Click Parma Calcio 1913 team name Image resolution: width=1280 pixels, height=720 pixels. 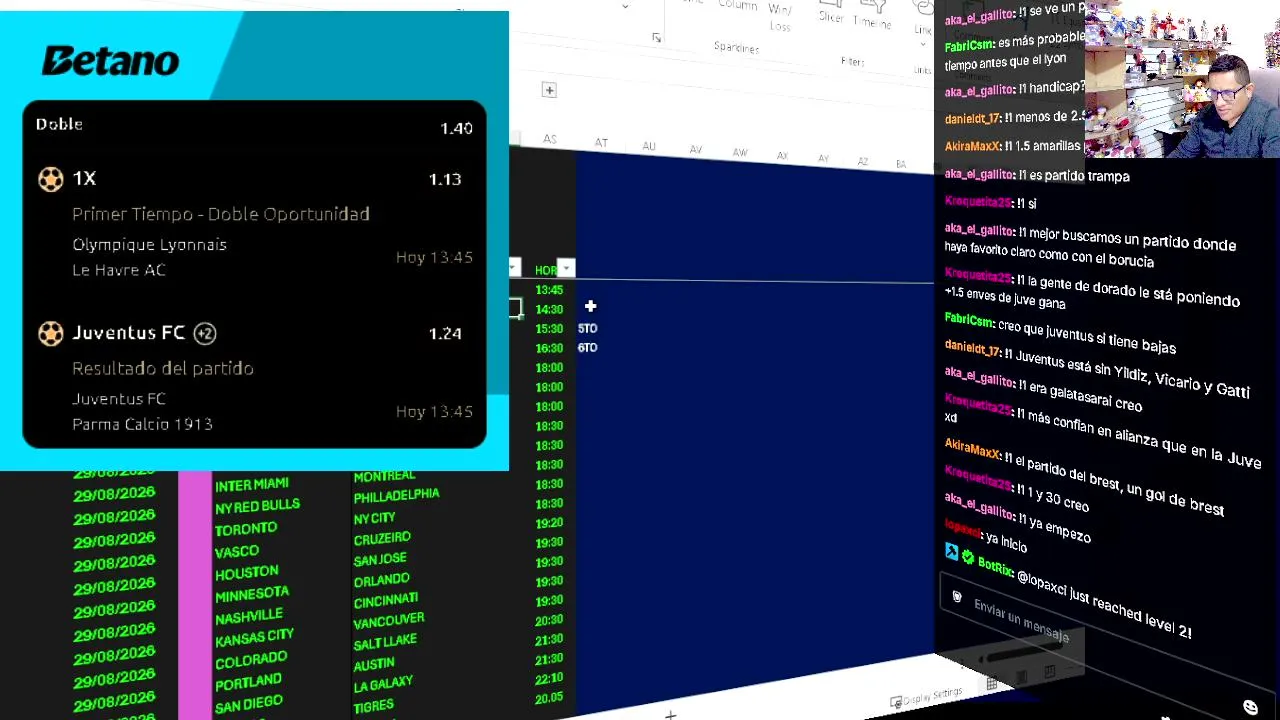142,424
